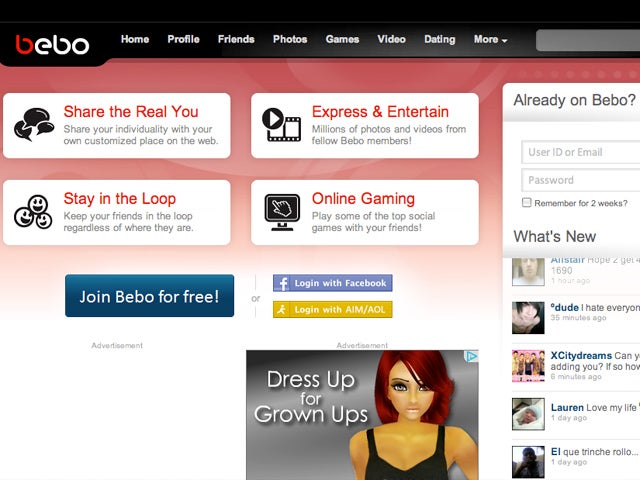Click the search box in the header
The width and height of the screenshot is (640, 480).
coord(588,40)
